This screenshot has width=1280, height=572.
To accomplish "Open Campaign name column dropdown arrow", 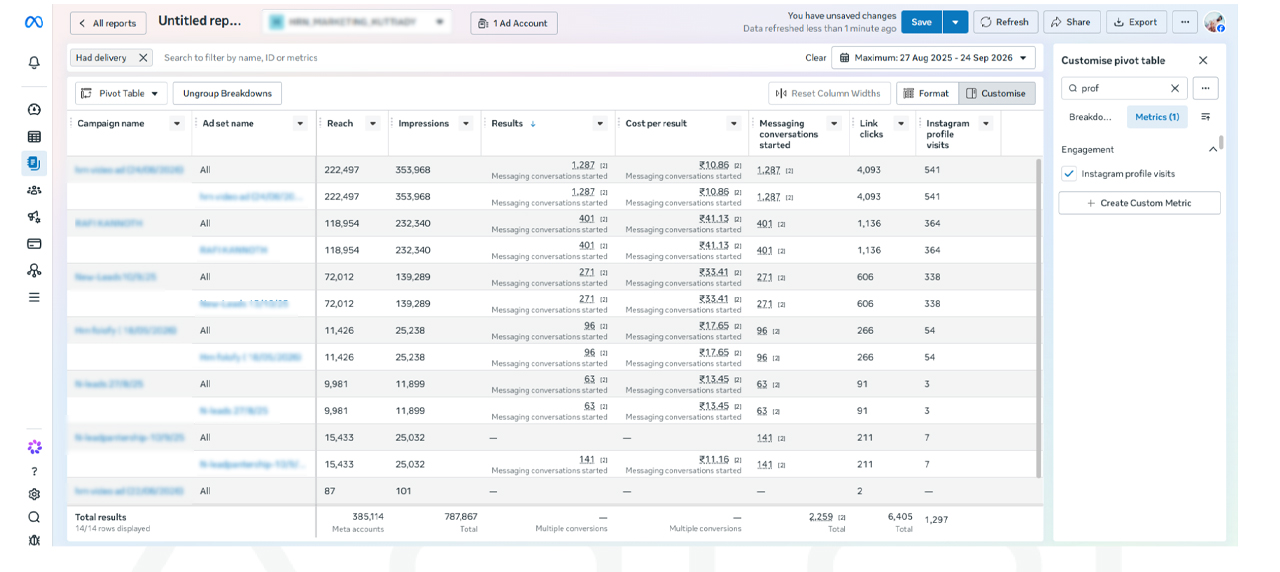I will [177, 124].
